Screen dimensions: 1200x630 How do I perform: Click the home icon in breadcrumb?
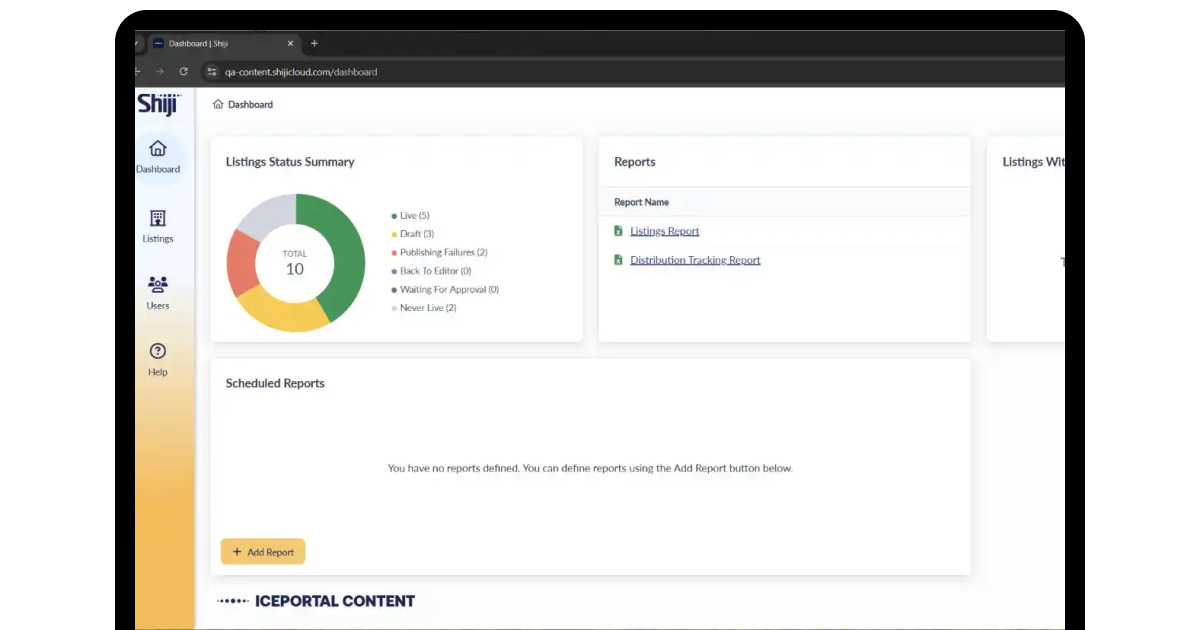click(x=218, y=104)
